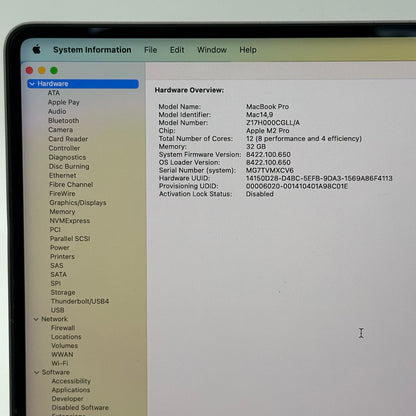Open the Window menu
Image resolution: width=416 pixels, height=416 pixels.
click(x=212, y=50)
